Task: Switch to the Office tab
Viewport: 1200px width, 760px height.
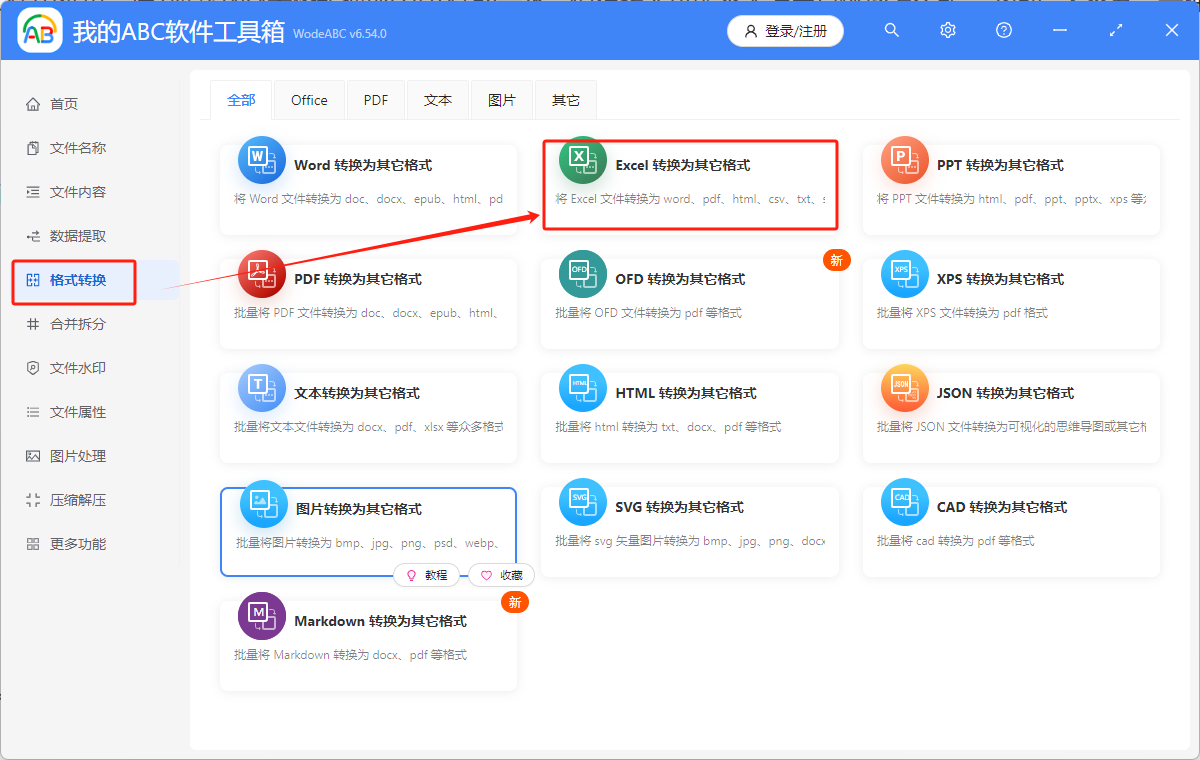Action: click(x=309, y=99)
